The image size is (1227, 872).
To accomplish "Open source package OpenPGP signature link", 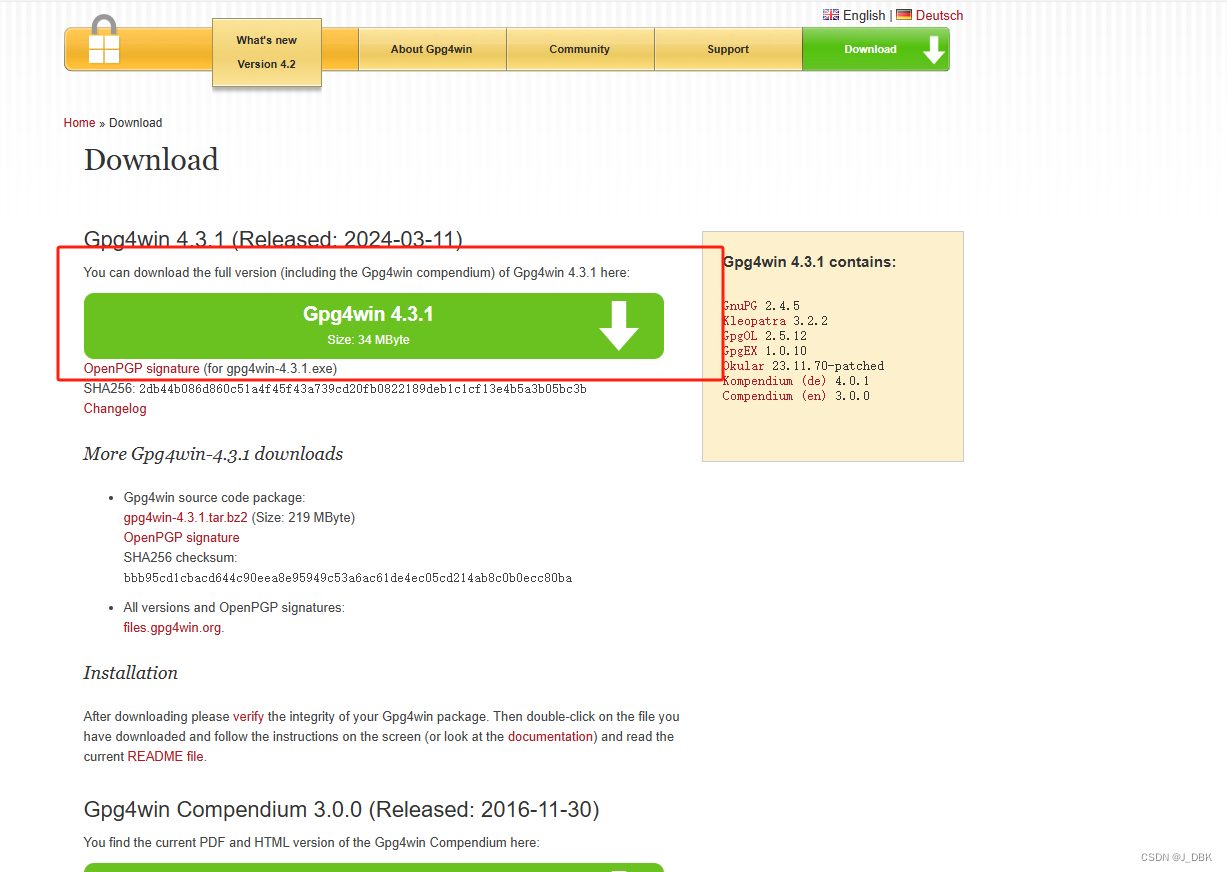I will click(182, 537).
